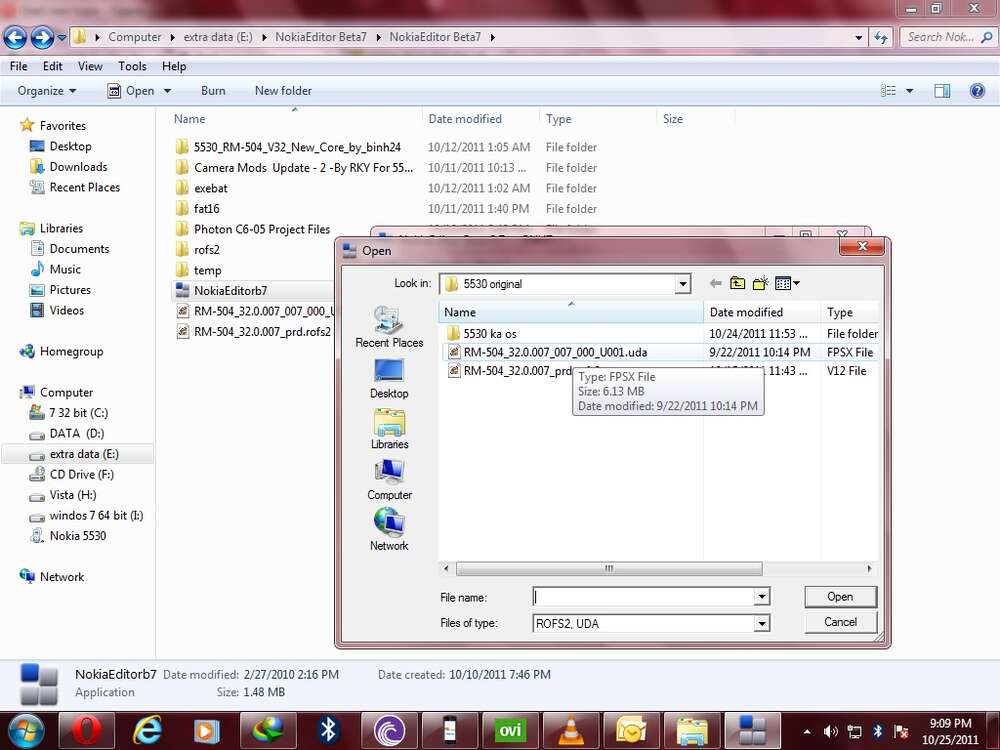
Task: Toggle the preview pane icon in Explorer
Action: (942, 91)
